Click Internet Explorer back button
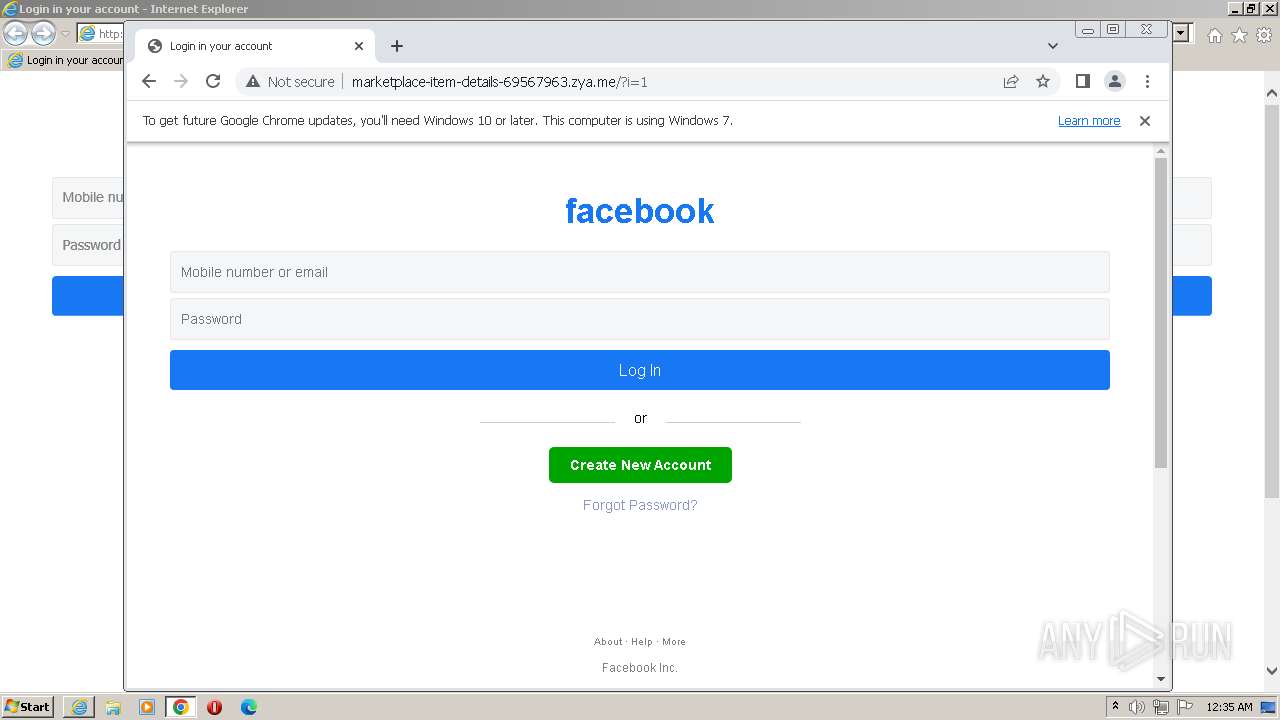The image size is (1280, 720). (15, 34)
